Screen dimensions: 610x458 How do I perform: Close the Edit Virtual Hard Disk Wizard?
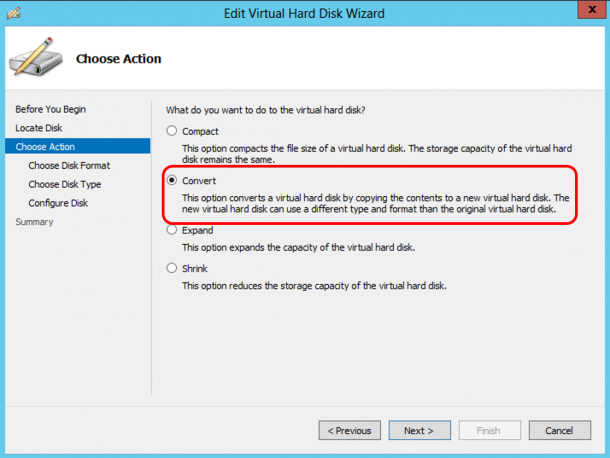click(x=592, y=10)
